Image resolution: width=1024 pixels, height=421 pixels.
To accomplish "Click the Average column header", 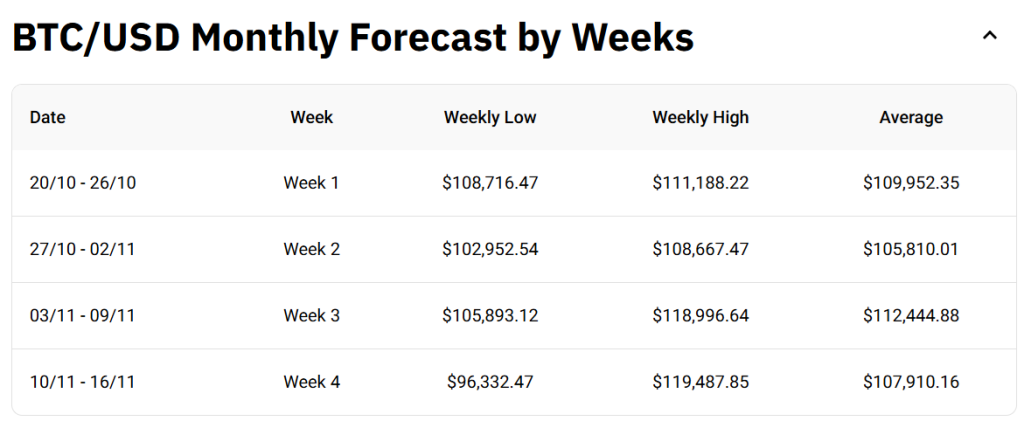I will (x=911, y=117).
